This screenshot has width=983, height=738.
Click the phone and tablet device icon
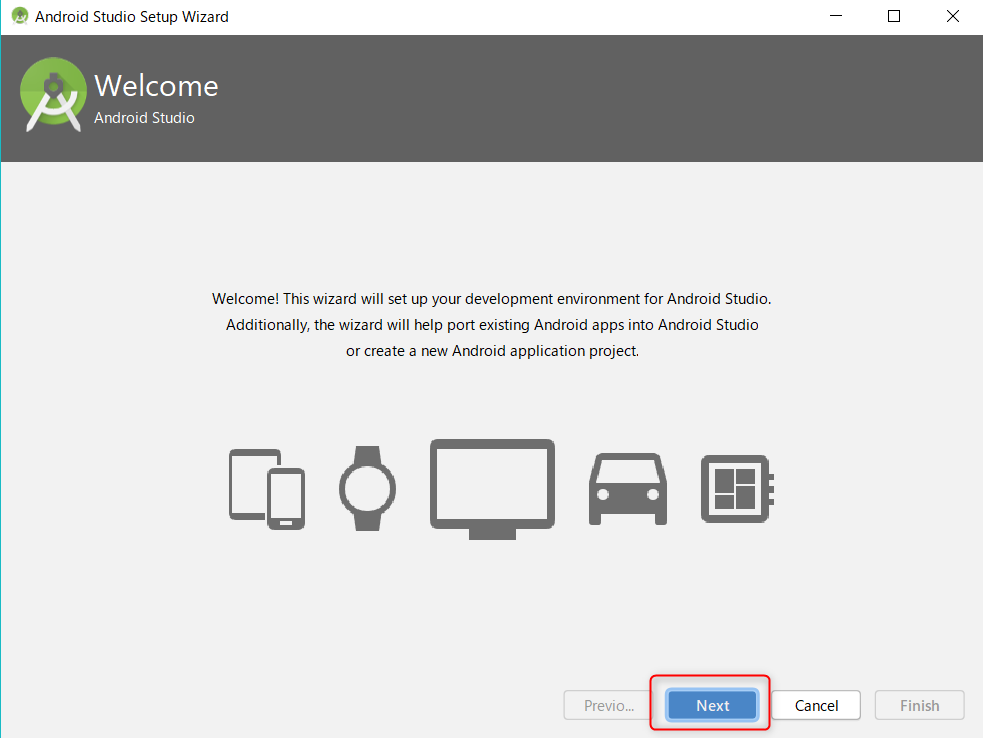pos(266,488)
